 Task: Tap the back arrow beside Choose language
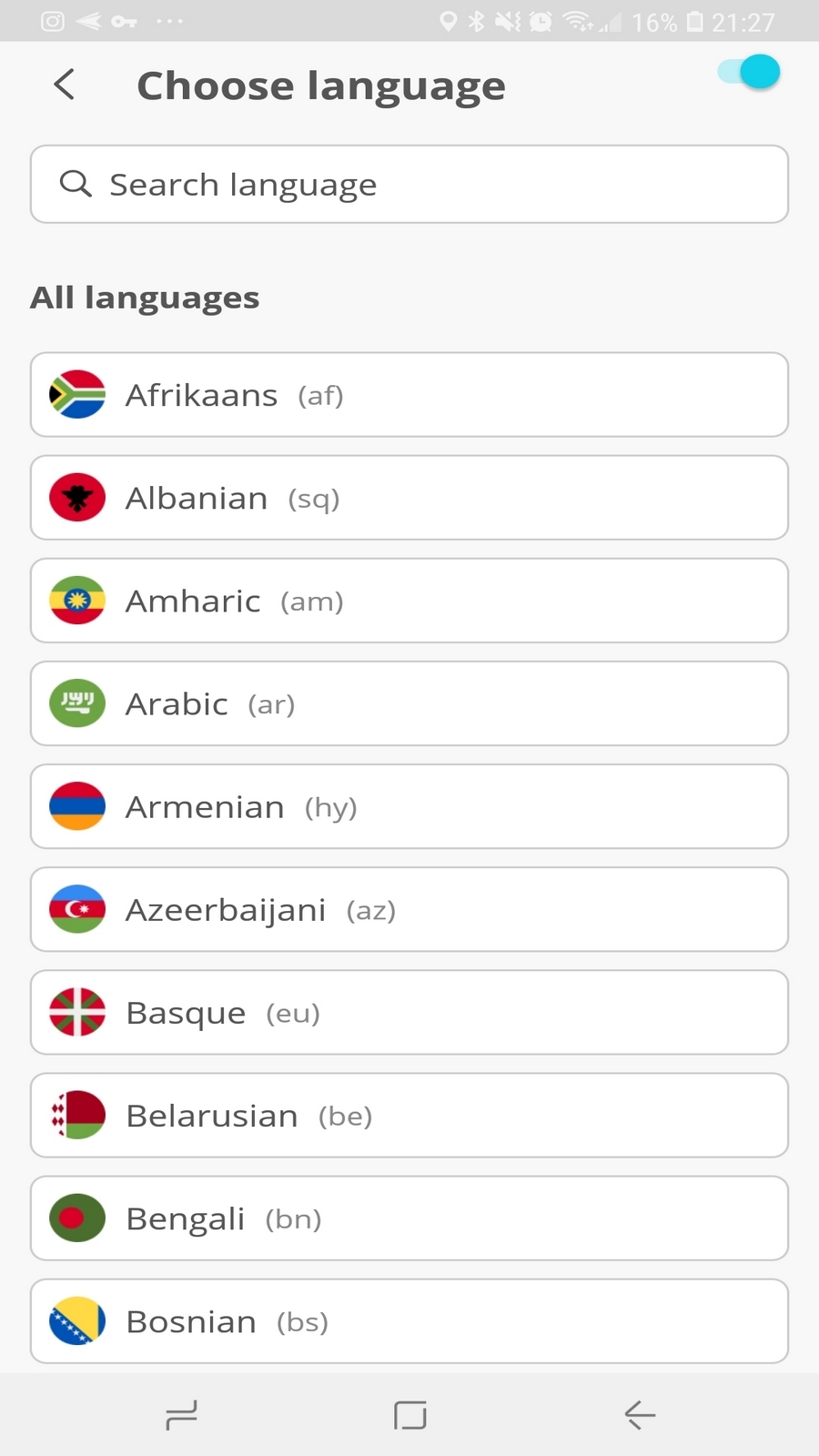64,85
